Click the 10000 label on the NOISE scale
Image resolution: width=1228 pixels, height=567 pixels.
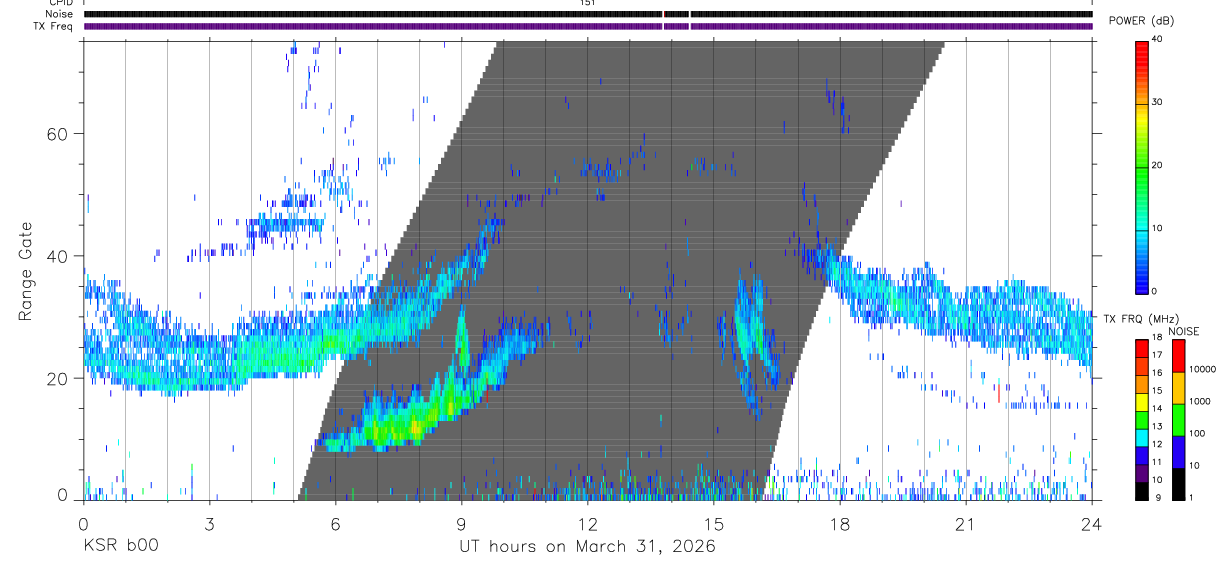(x=1202, y=369)
